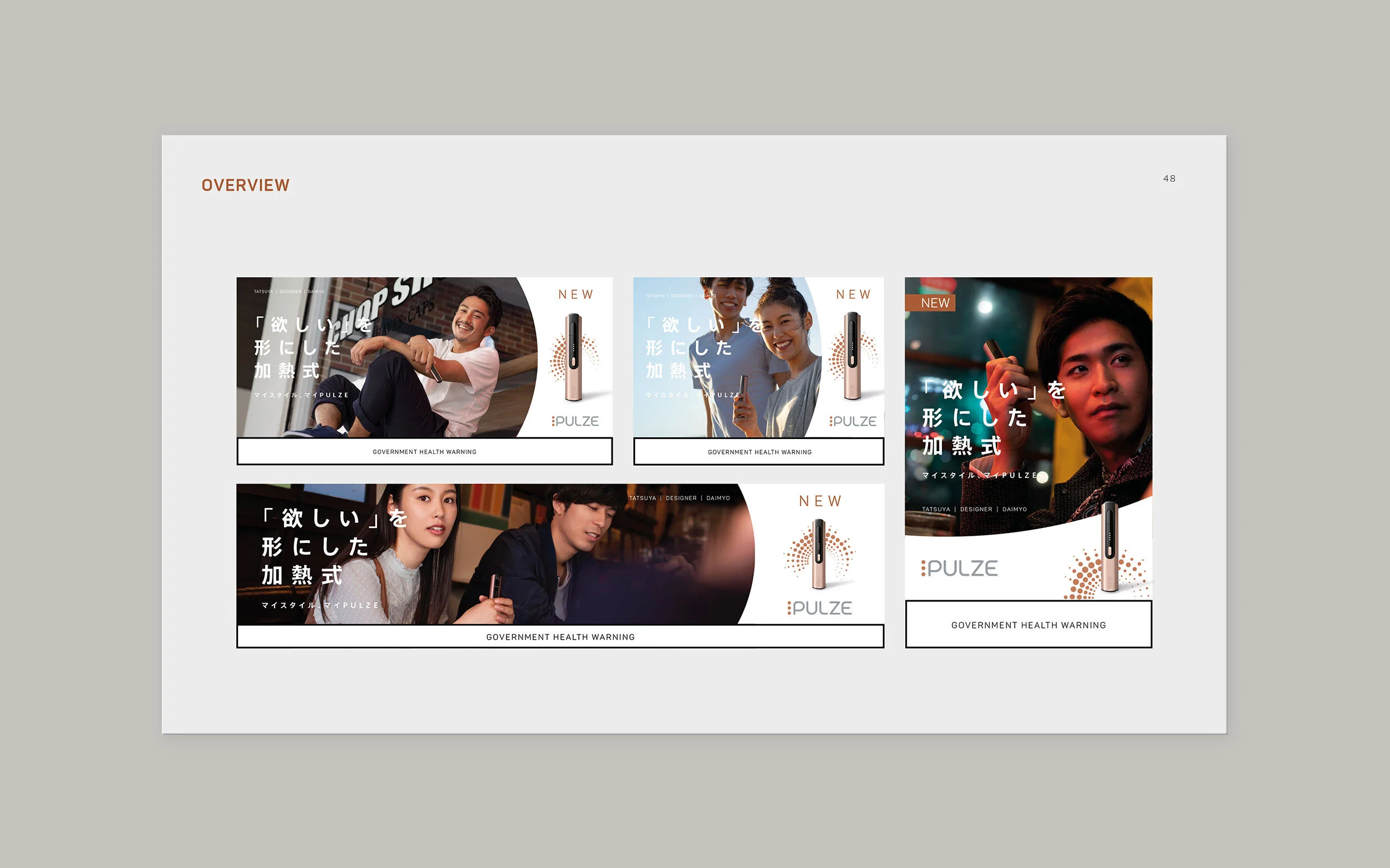Click PULZE logo in wide bar couple banner
Screen dimensions: 1390x868
820,608
